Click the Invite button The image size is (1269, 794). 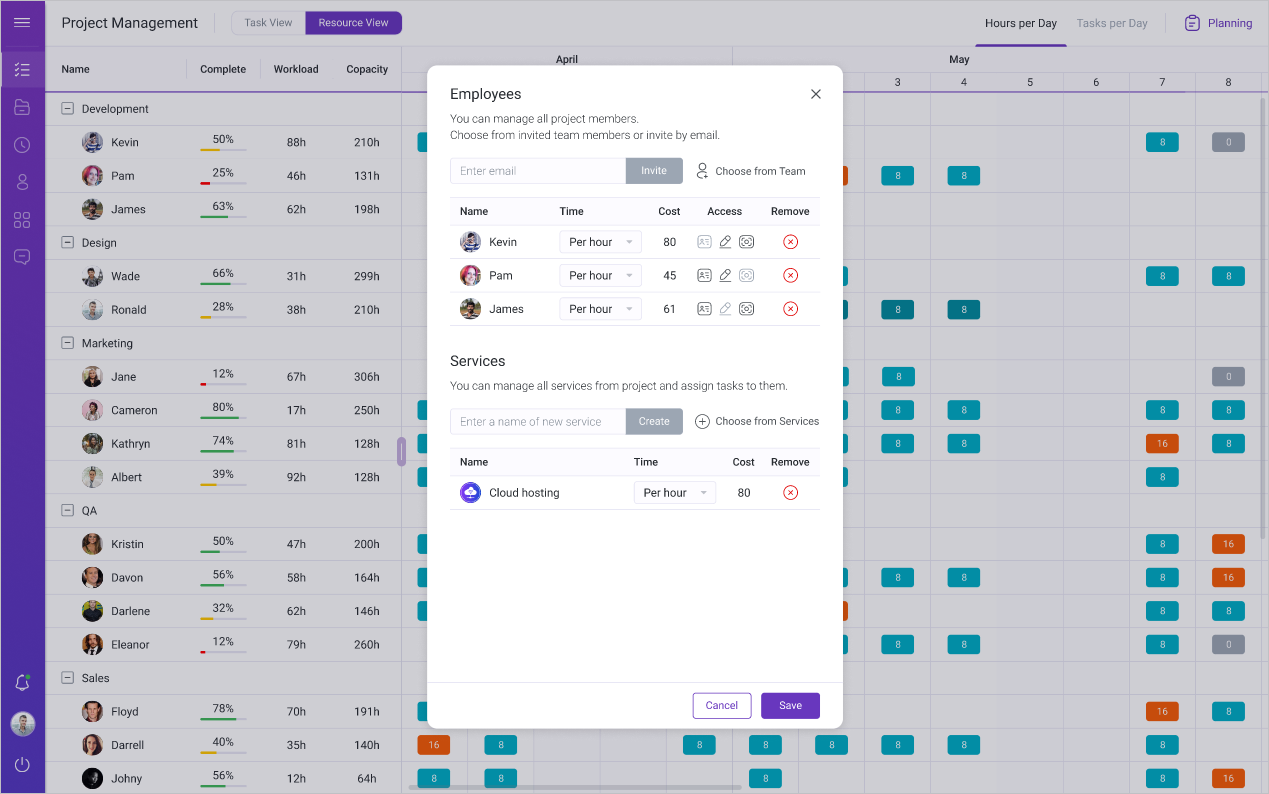point(654,171)
